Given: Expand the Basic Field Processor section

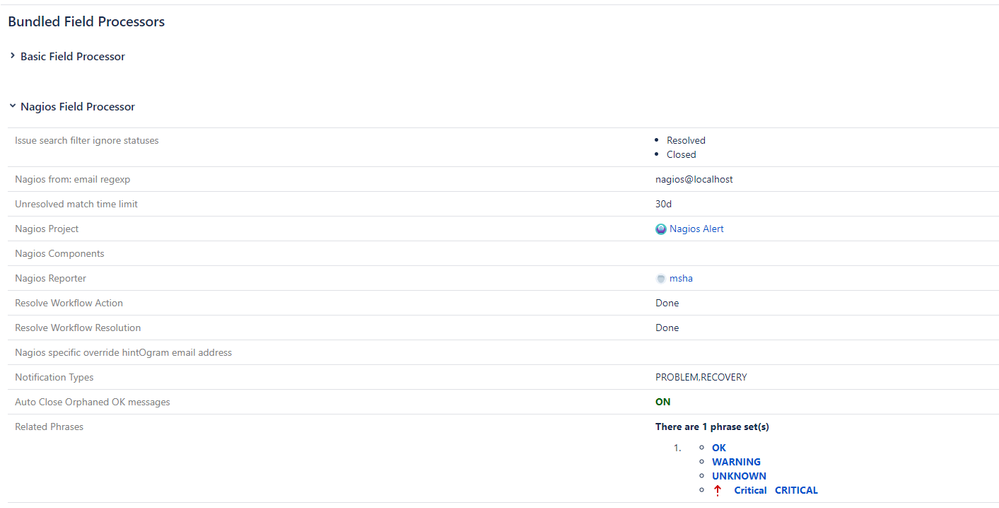Looking at the screenshot, I should coord(12,56).
